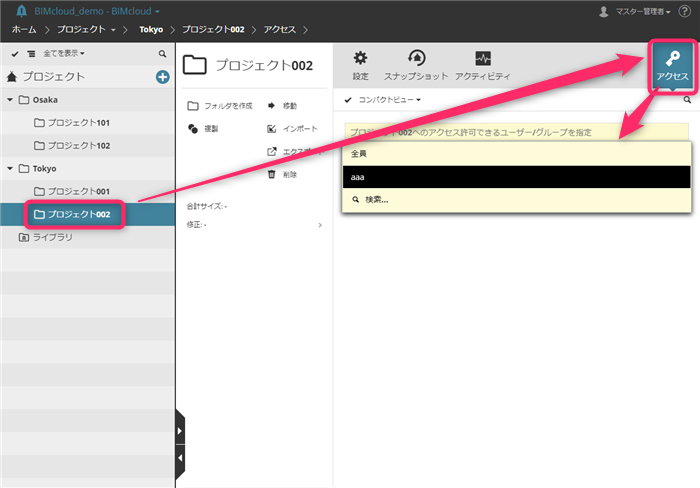Click the collapse panel left arrow handle

tap(180, 458)
